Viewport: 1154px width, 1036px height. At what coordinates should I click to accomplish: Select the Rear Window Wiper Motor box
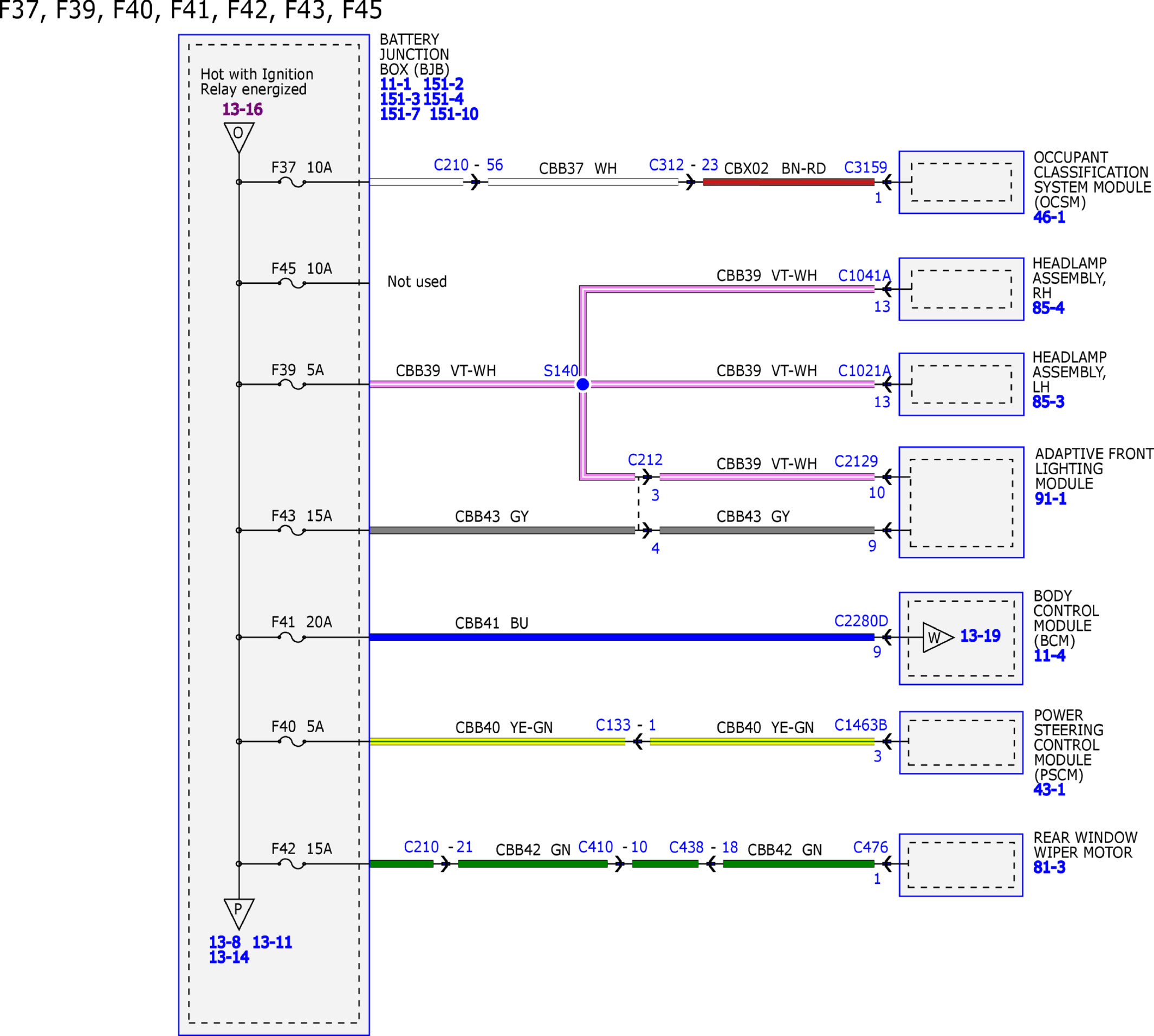pos(961,865)
